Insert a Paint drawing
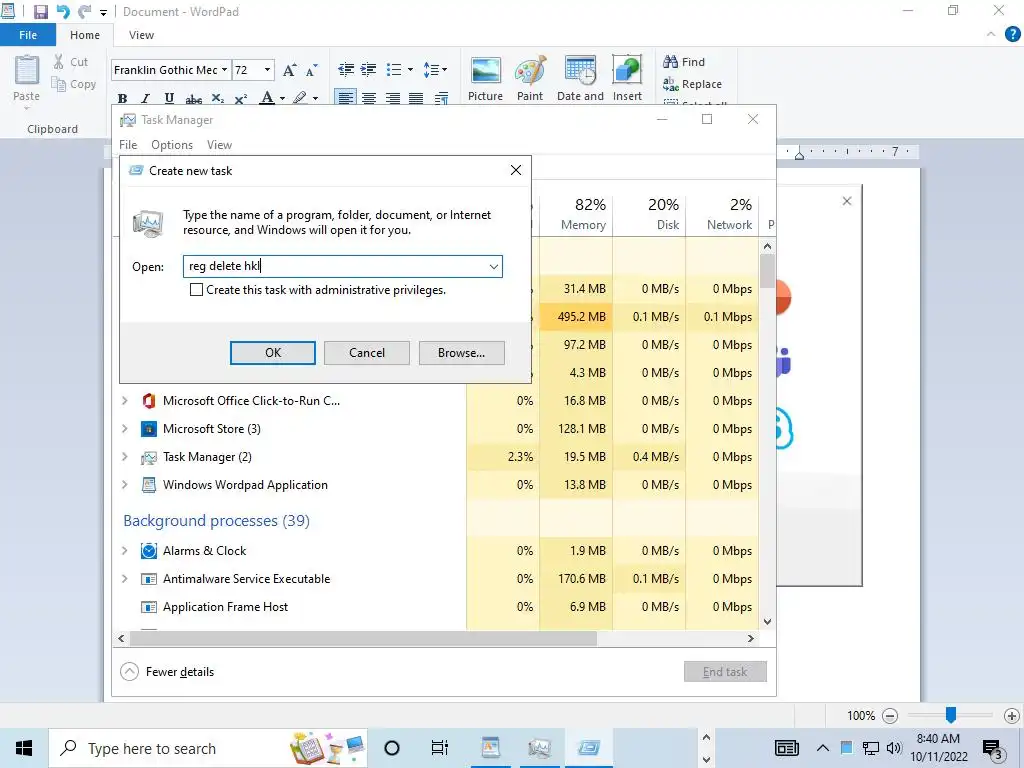This screenshot has width=1024, height=768. (x=530, y=78)
